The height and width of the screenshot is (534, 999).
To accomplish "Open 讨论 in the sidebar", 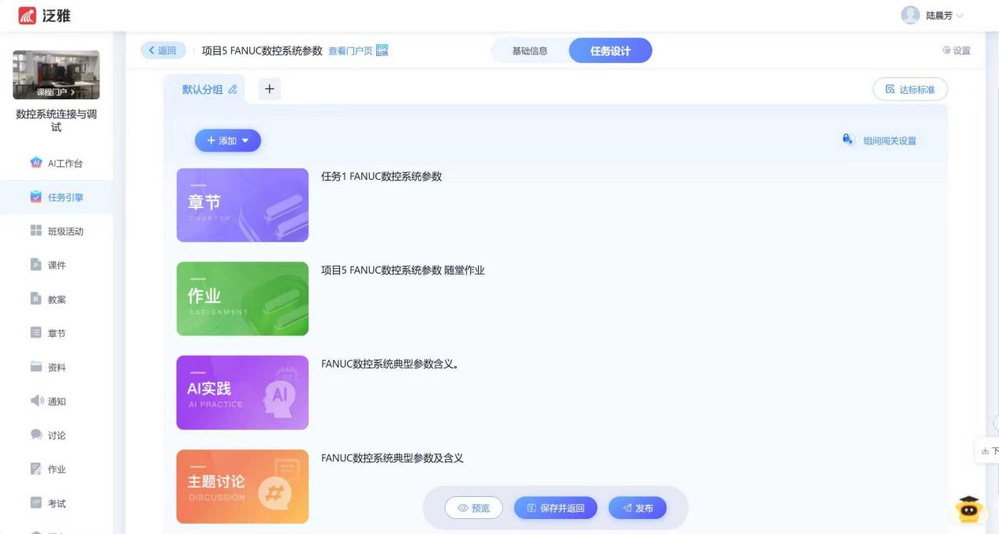I will pos(56,435).
